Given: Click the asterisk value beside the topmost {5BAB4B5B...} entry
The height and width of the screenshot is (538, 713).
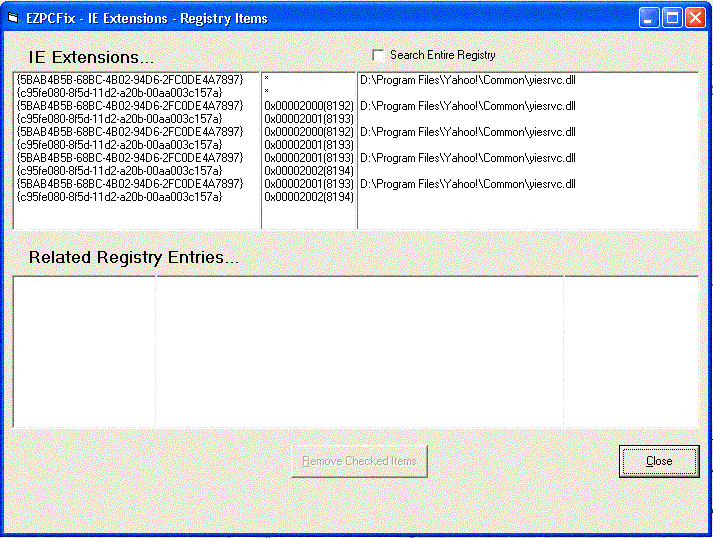Looking at the screenshot, I should (x=266, y=79).
